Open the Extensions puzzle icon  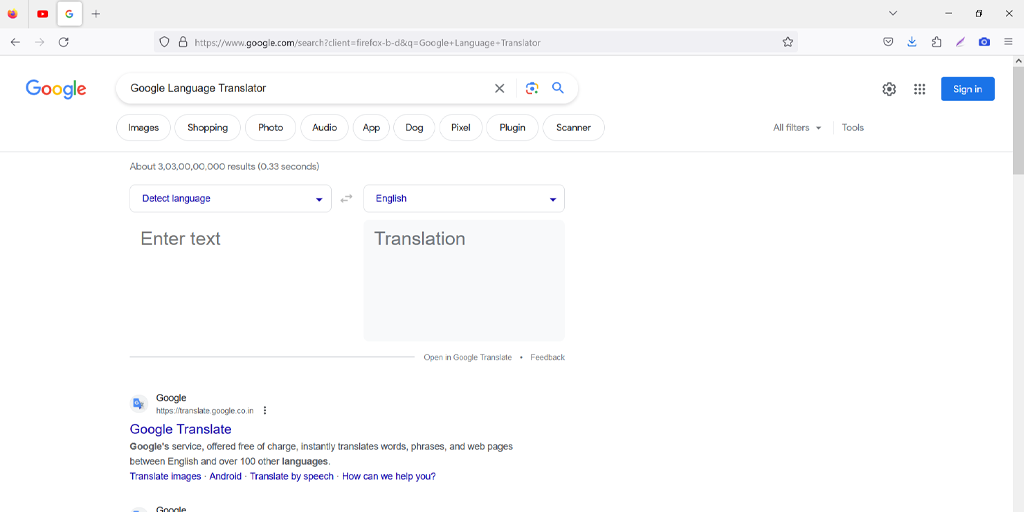point(936,42)
